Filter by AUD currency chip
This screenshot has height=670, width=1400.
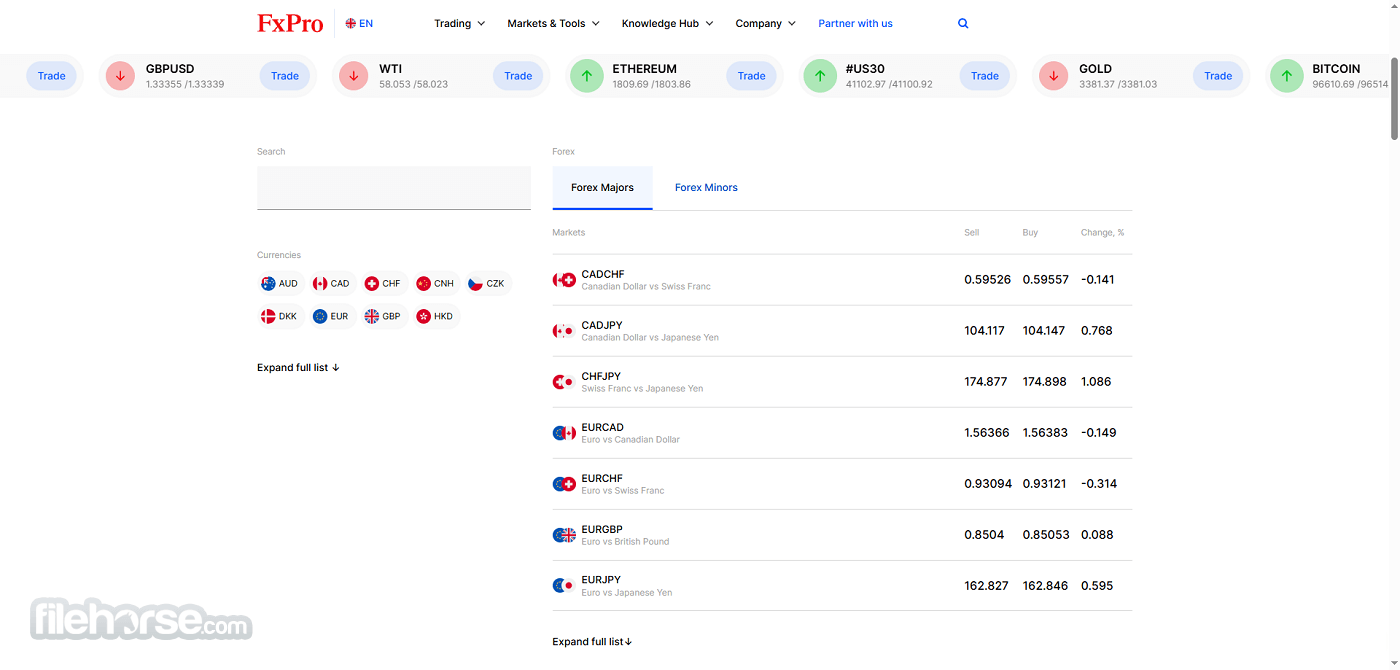(280, 284)
